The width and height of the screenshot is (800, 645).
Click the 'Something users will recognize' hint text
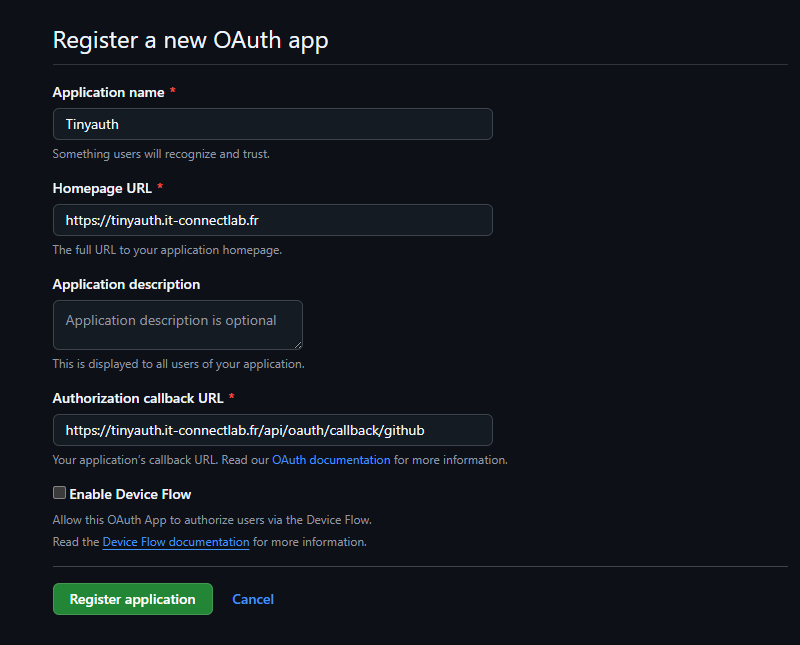click(161, 154)
